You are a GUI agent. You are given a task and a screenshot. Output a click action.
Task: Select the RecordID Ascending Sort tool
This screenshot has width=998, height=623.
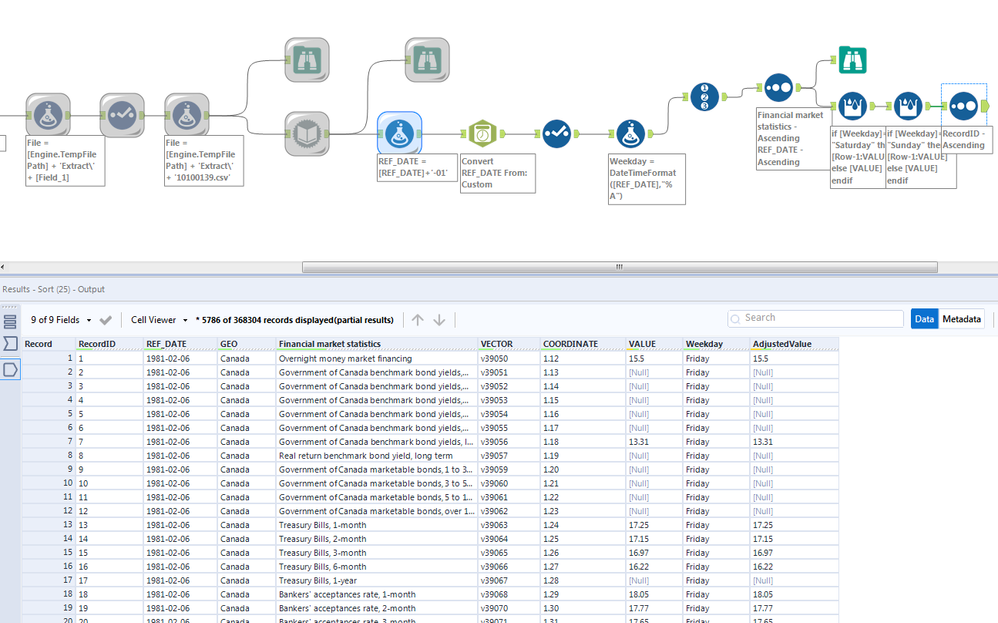[963, 105]
